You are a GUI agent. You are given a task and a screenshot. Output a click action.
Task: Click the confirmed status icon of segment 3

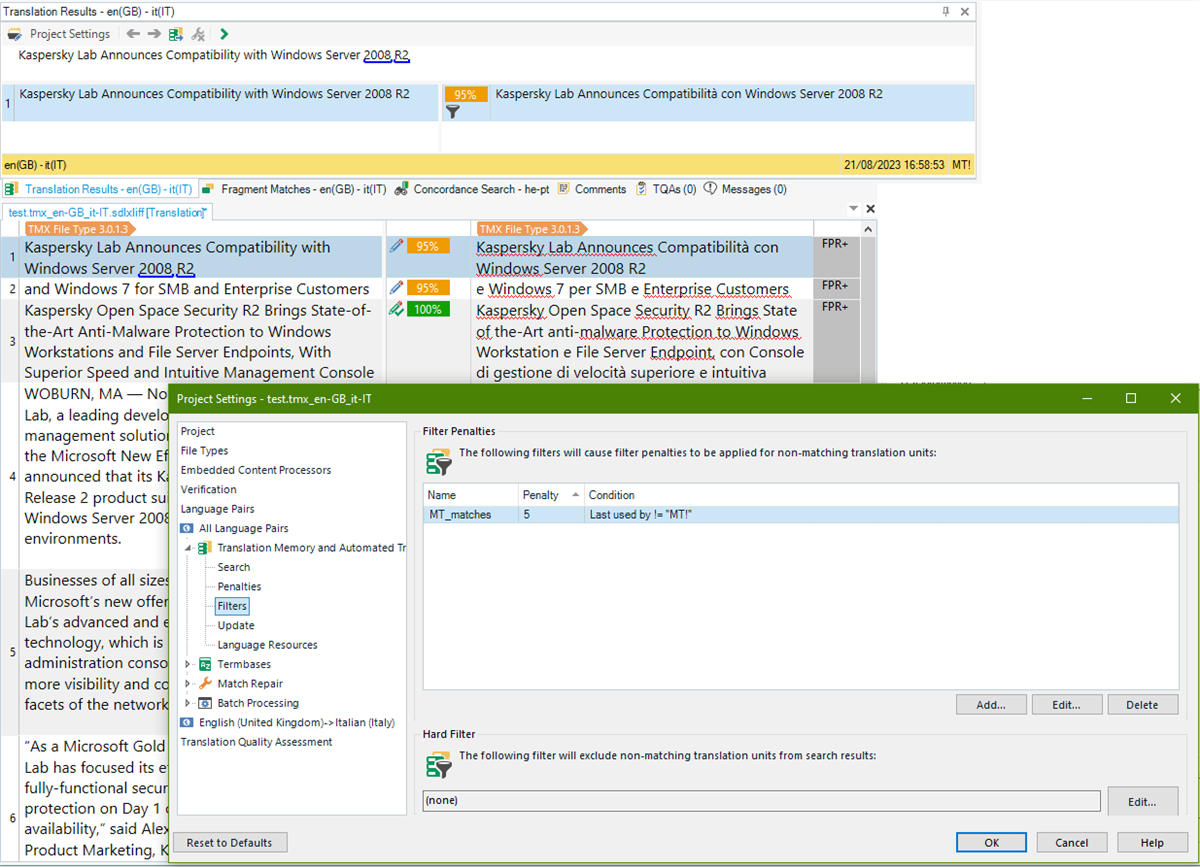point(397,309)
